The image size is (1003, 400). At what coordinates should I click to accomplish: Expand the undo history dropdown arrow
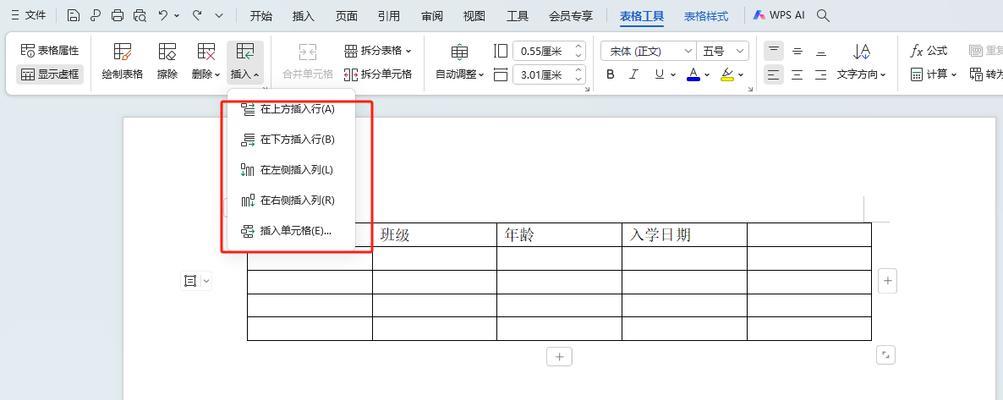[177, 16]
